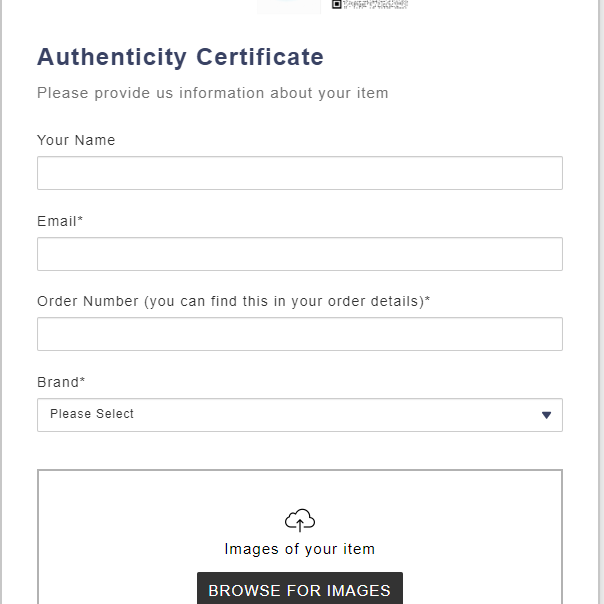Click the partially visible certificate thumbnail at top
The width and height of the screenshot is (604, 604).
[289, 7]
